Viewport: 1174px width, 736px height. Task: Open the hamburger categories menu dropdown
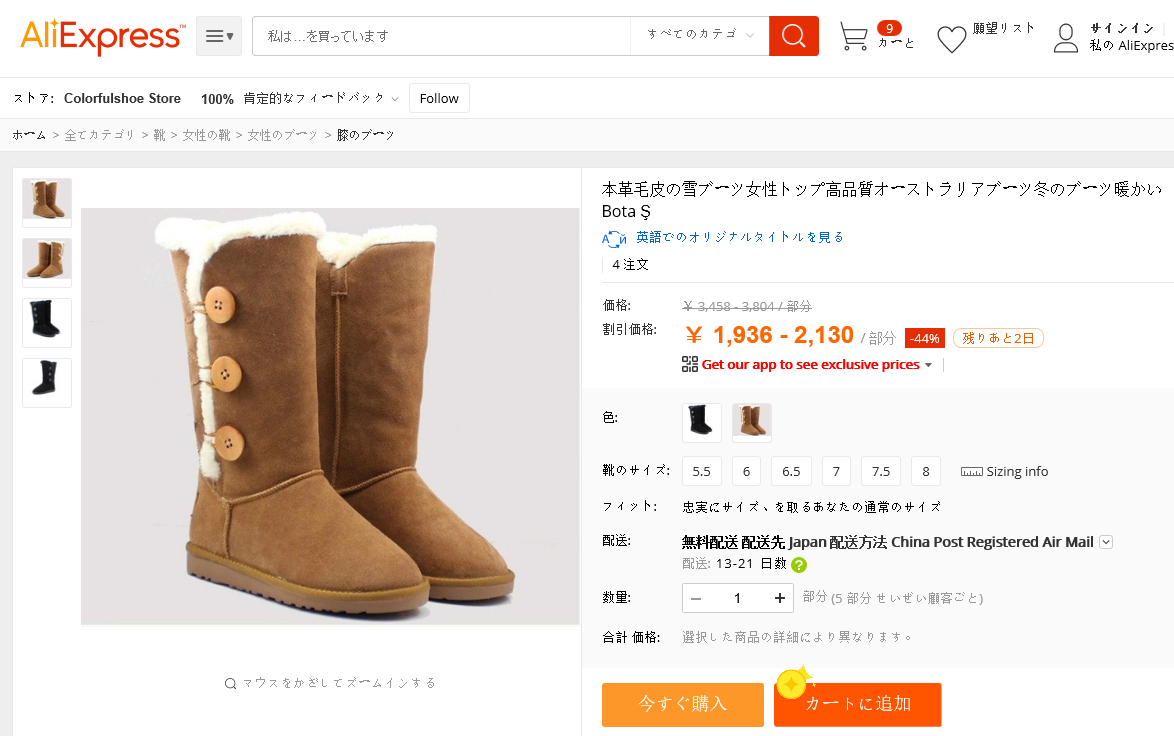click(x=219, y=36)
